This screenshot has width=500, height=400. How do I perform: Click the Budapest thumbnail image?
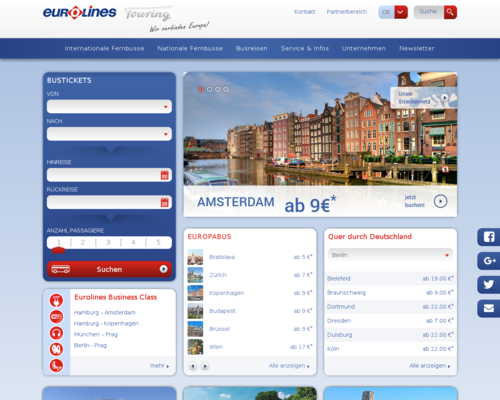(195, 311)
